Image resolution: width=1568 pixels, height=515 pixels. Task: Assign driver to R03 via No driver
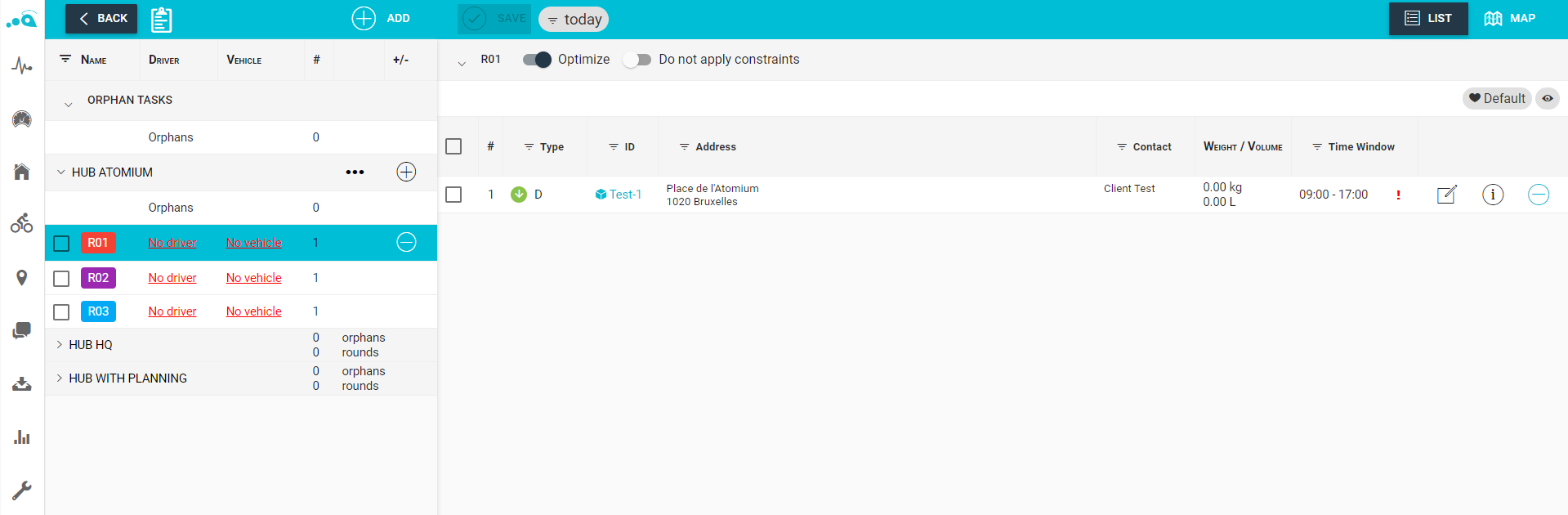tap(172, 311)
